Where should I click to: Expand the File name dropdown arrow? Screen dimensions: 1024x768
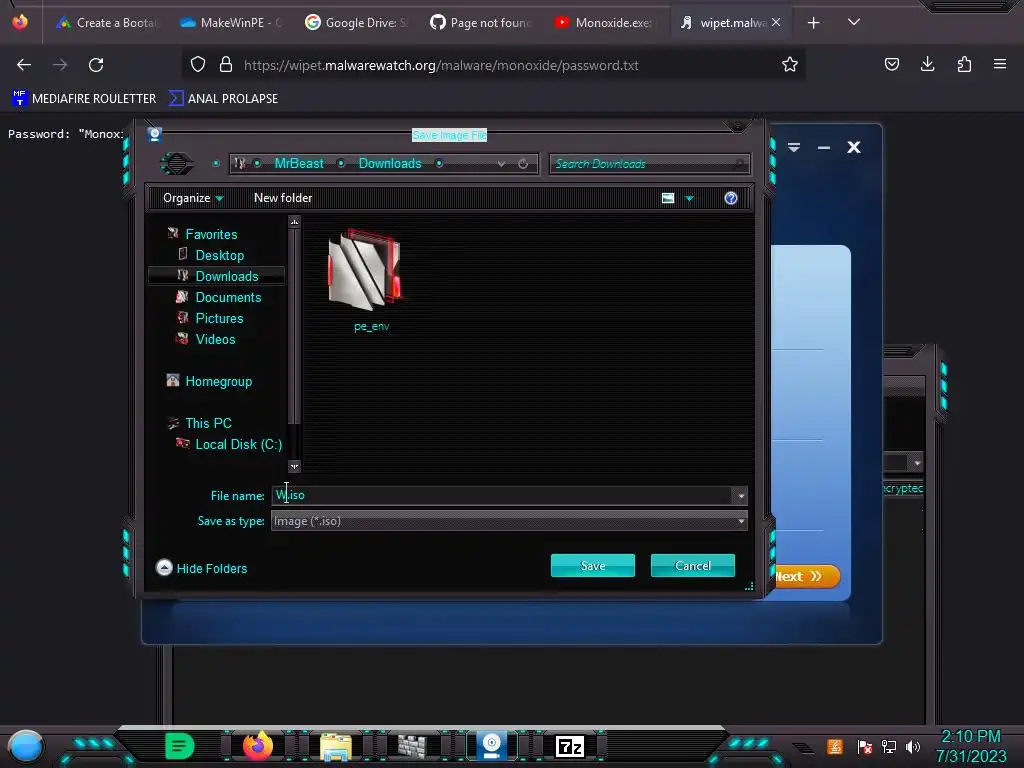(x=741, y=496)
